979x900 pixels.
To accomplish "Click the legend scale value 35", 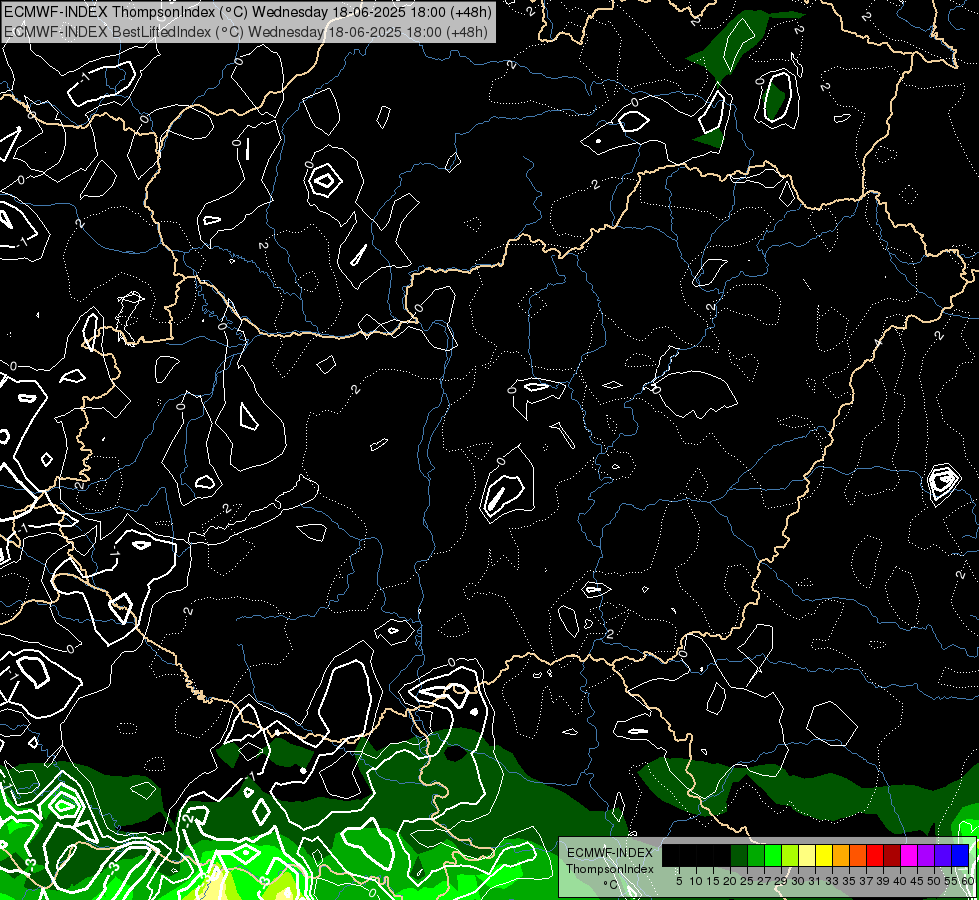I will pos(849,881).
